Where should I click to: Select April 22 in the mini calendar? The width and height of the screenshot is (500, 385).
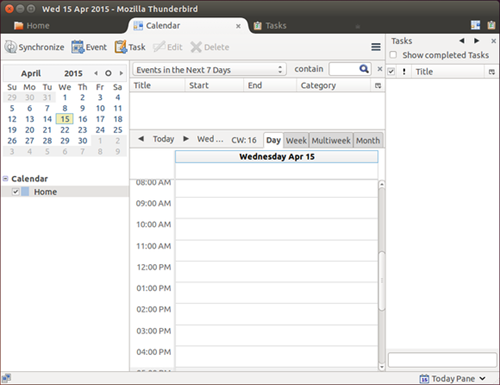(x=65, y=130)
